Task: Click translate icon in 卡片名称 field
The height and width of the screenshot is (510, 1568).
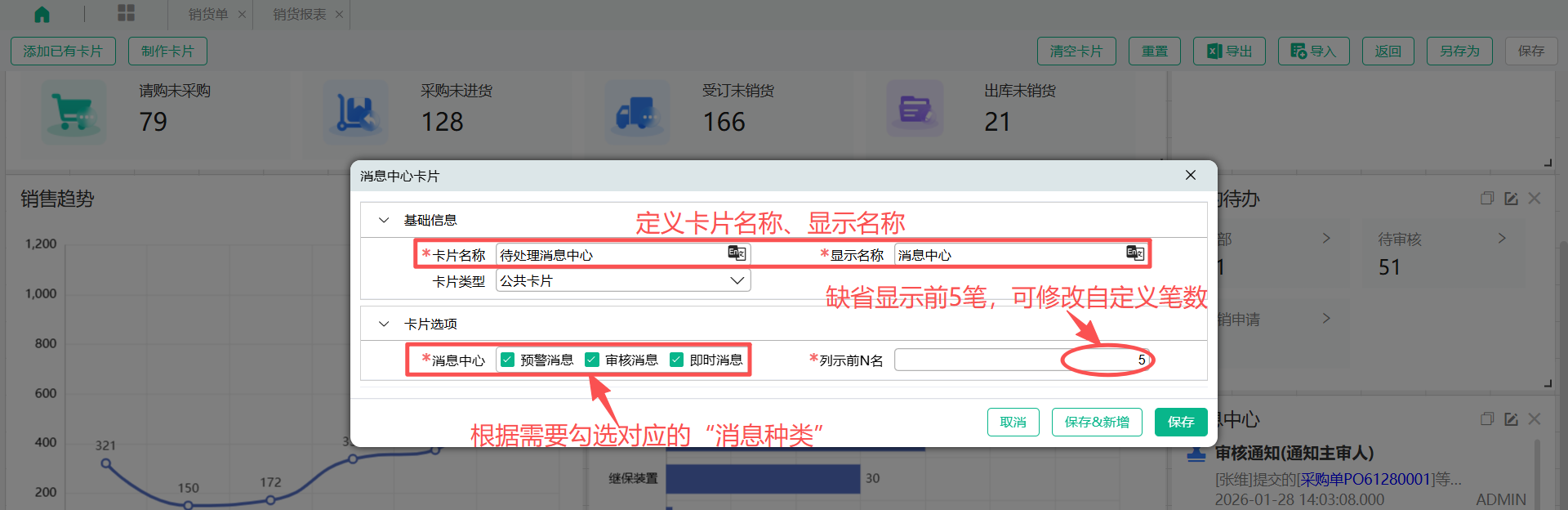Action: 737,253
